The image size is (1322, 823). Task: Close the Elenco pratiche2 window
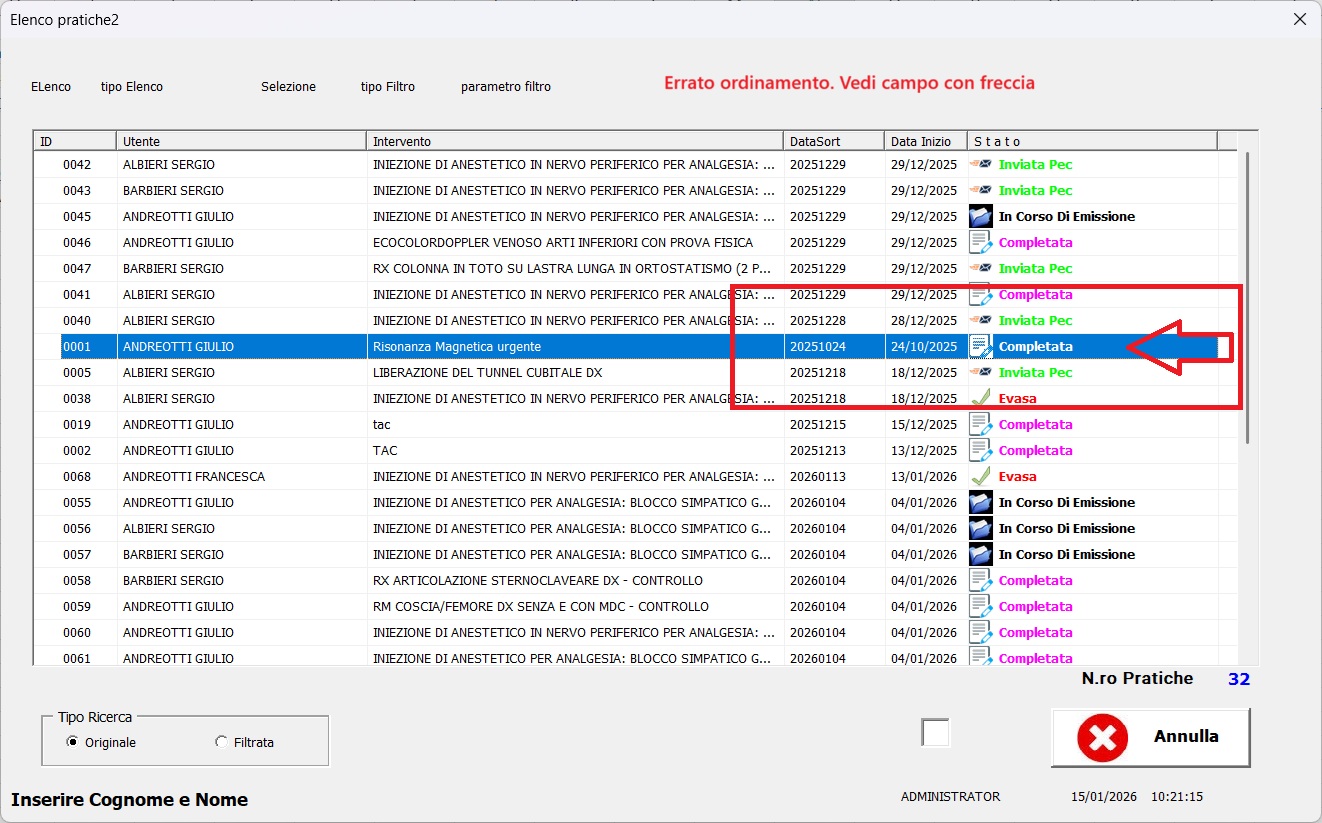[x=1299, y=19]
